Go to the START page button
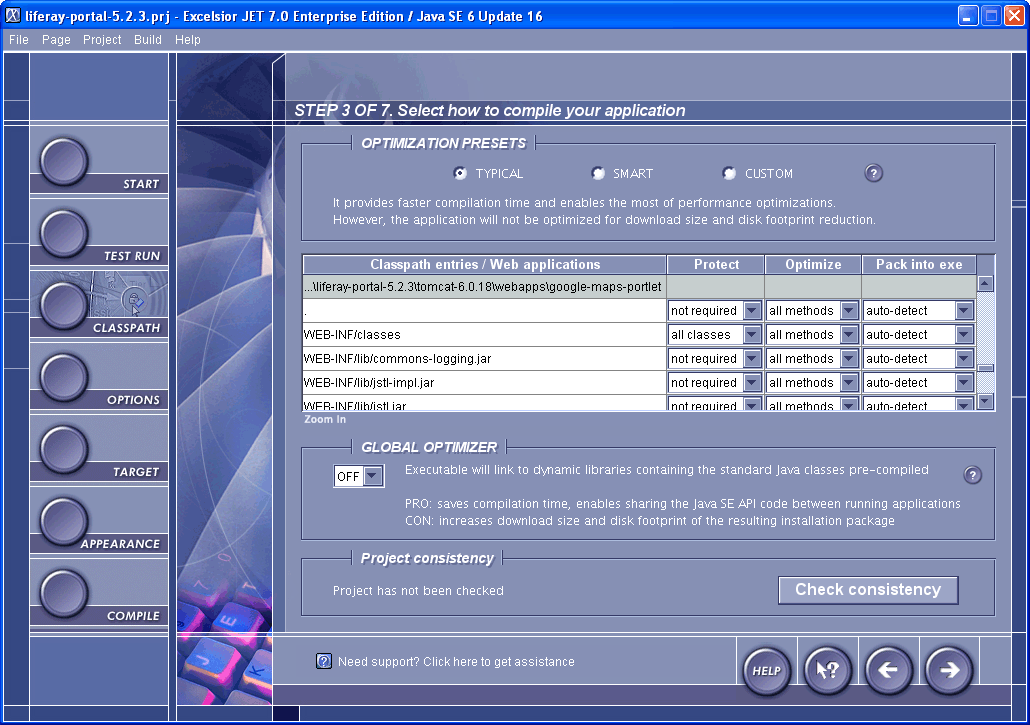The height and width of the screenshot is (725, 1030). (x=64, y=161)
